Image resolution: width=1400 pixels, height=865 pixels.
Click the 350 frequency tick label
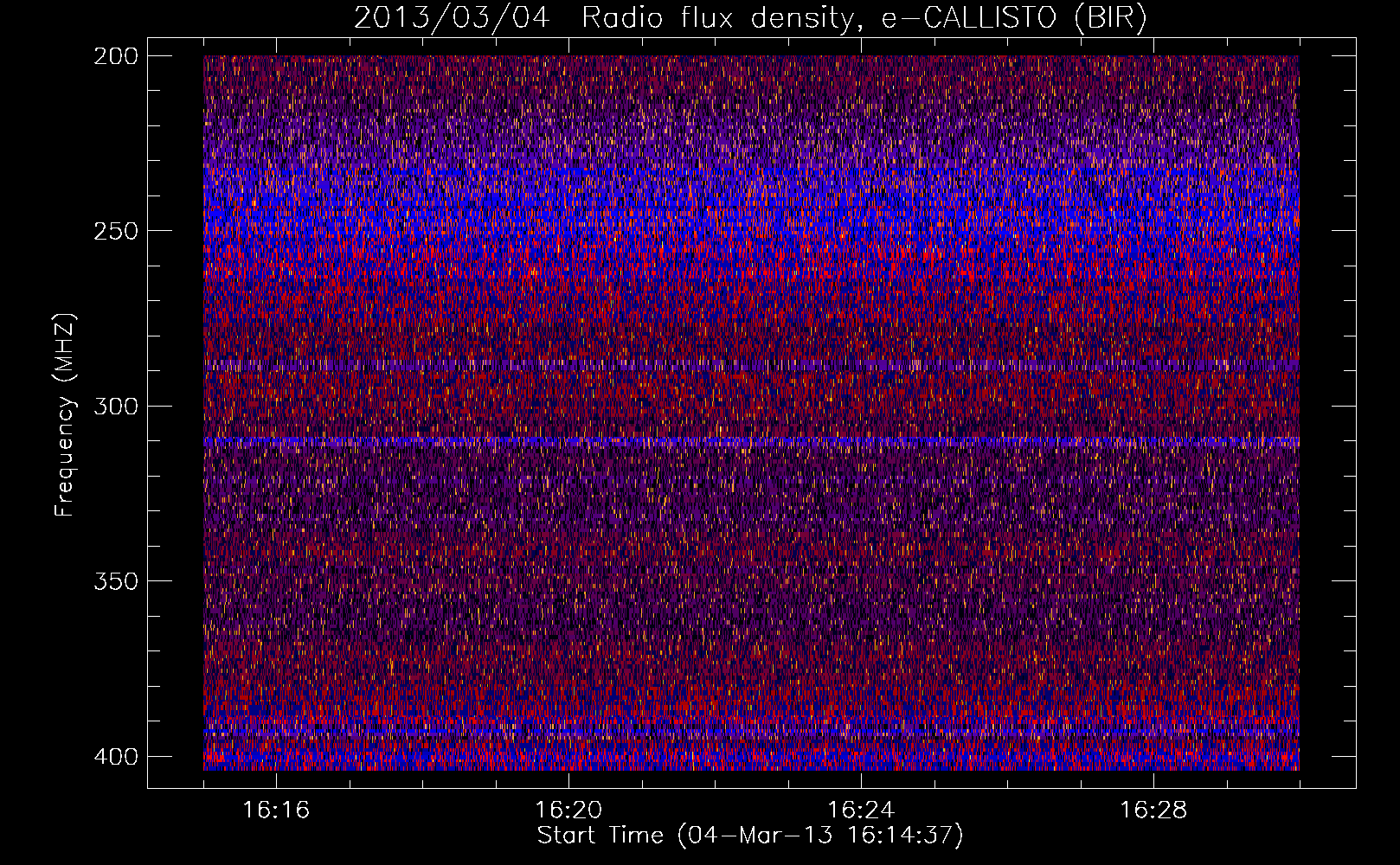(x=115, y=581)
